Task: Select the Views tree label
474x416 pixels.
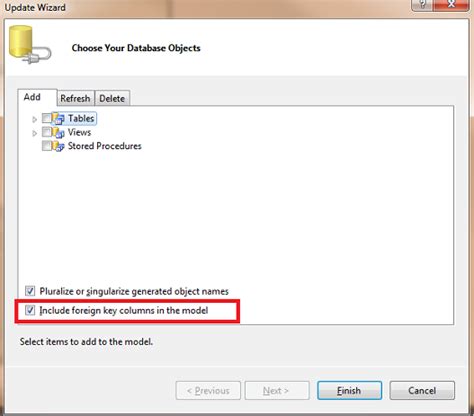Action: click(79, 132)
